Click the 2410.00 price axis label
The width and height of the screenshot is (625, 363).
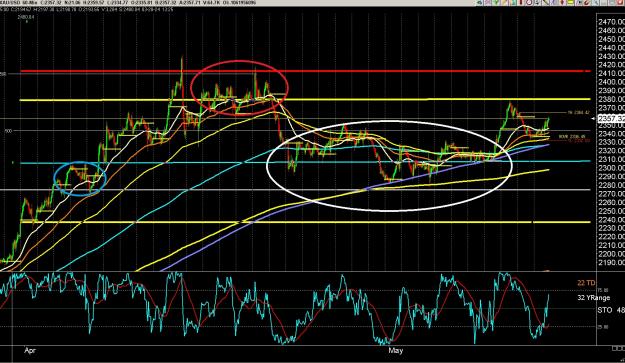611,73
